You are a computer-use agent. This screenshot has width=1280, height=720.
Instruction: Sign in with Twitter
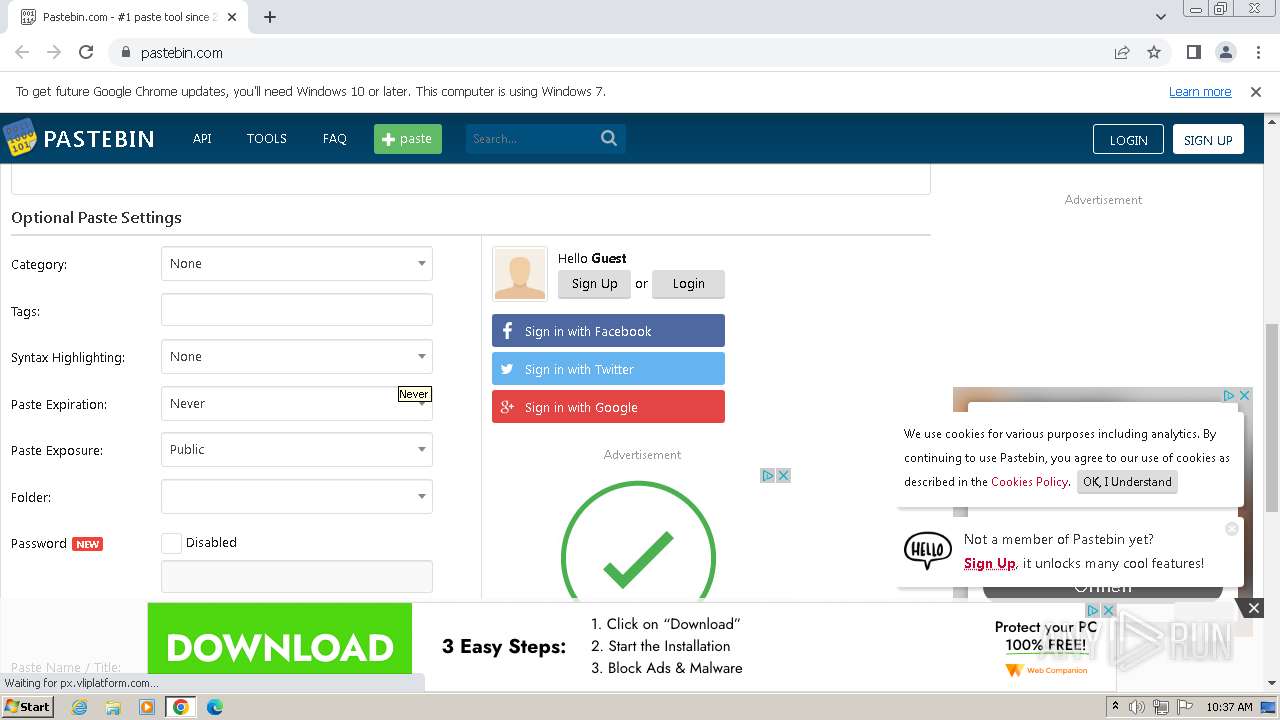click(608, 369)
